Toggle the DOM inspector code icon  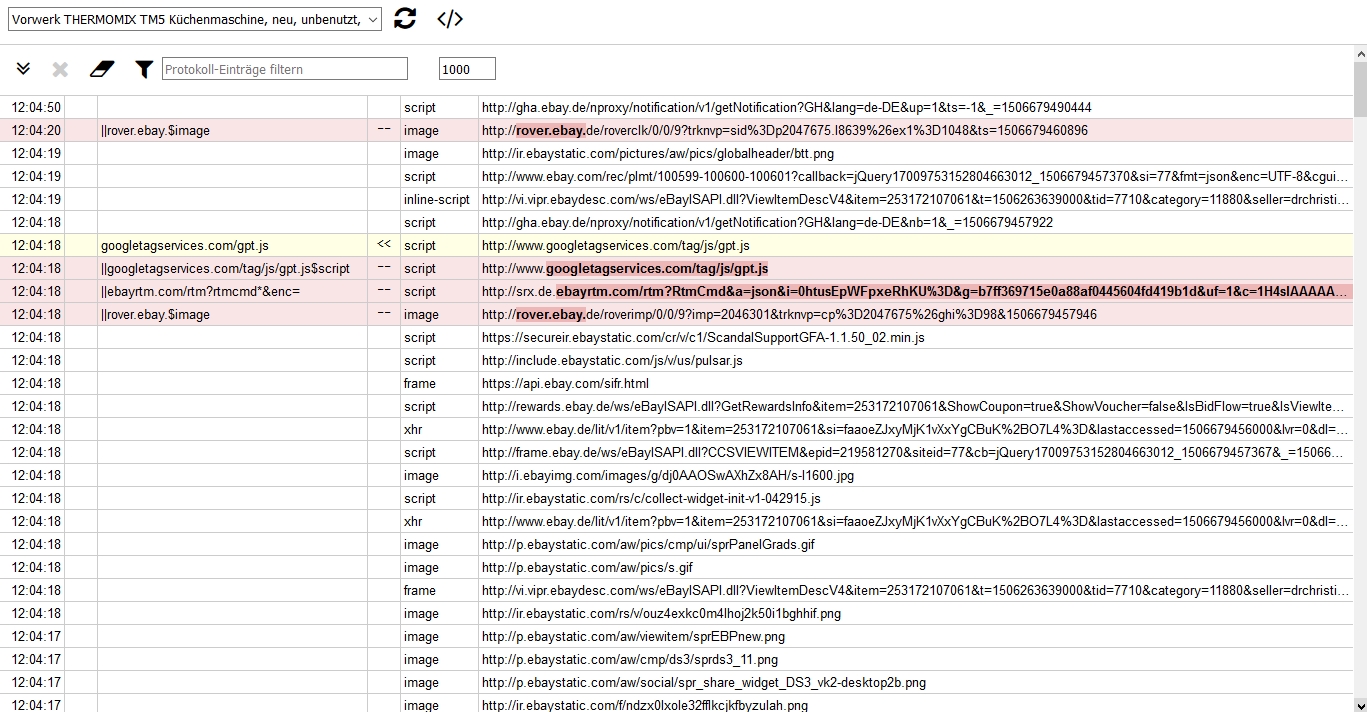click(450, 18)
